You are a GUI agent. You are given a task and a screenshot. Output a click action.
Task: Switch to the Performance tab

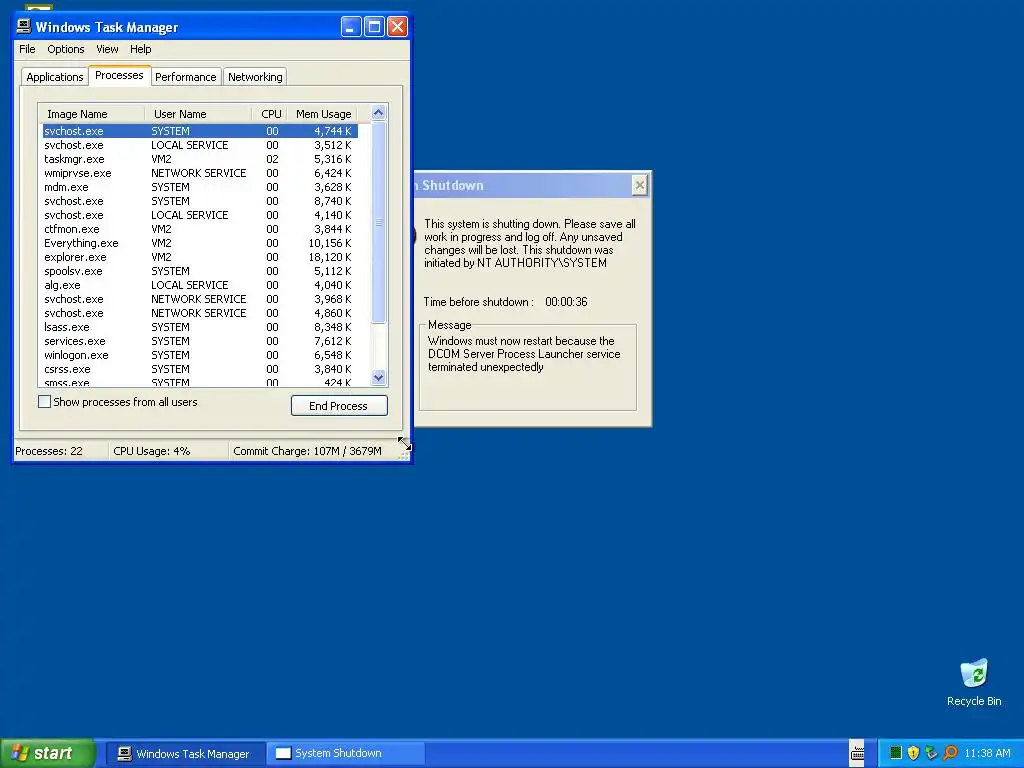(x=185, y=77)
